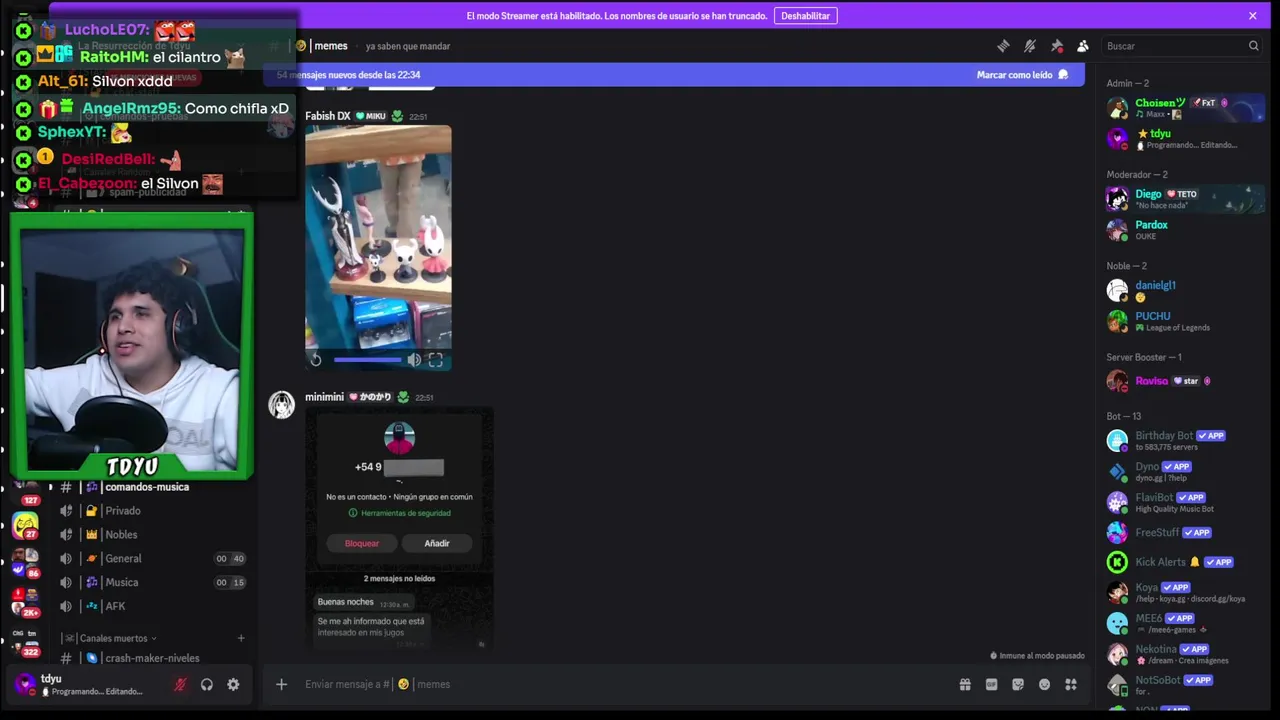Toggle deafen headphones icon
Image resolution: width=1280 pixels, height=720 pixels.
pos(207,685)
